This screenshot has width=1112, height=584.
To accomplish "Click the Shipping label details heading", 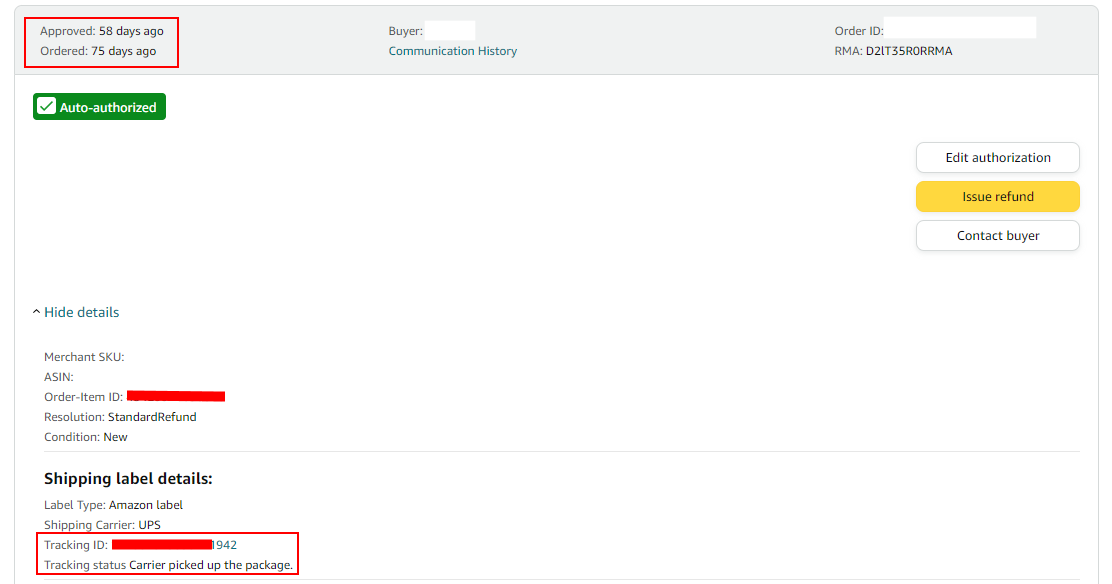I will (128, 479).
